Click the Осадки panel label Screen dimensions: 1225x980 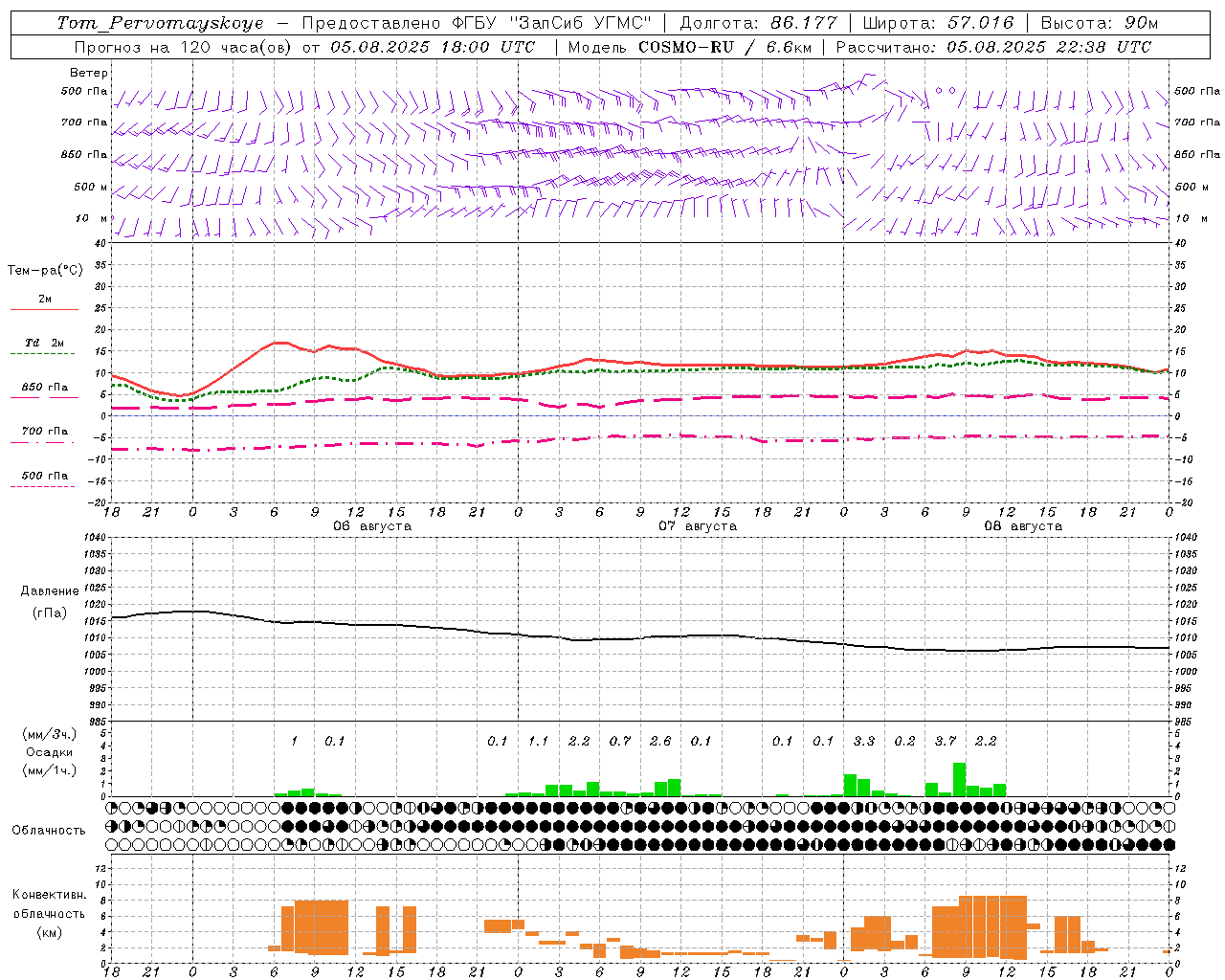coord(50,752)
